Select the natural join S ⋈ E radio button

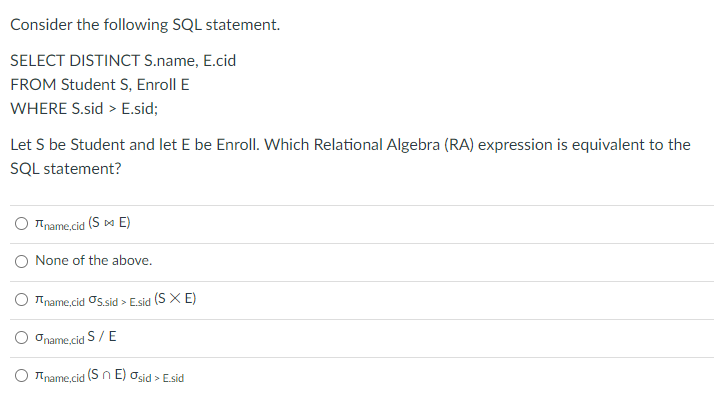21,224
